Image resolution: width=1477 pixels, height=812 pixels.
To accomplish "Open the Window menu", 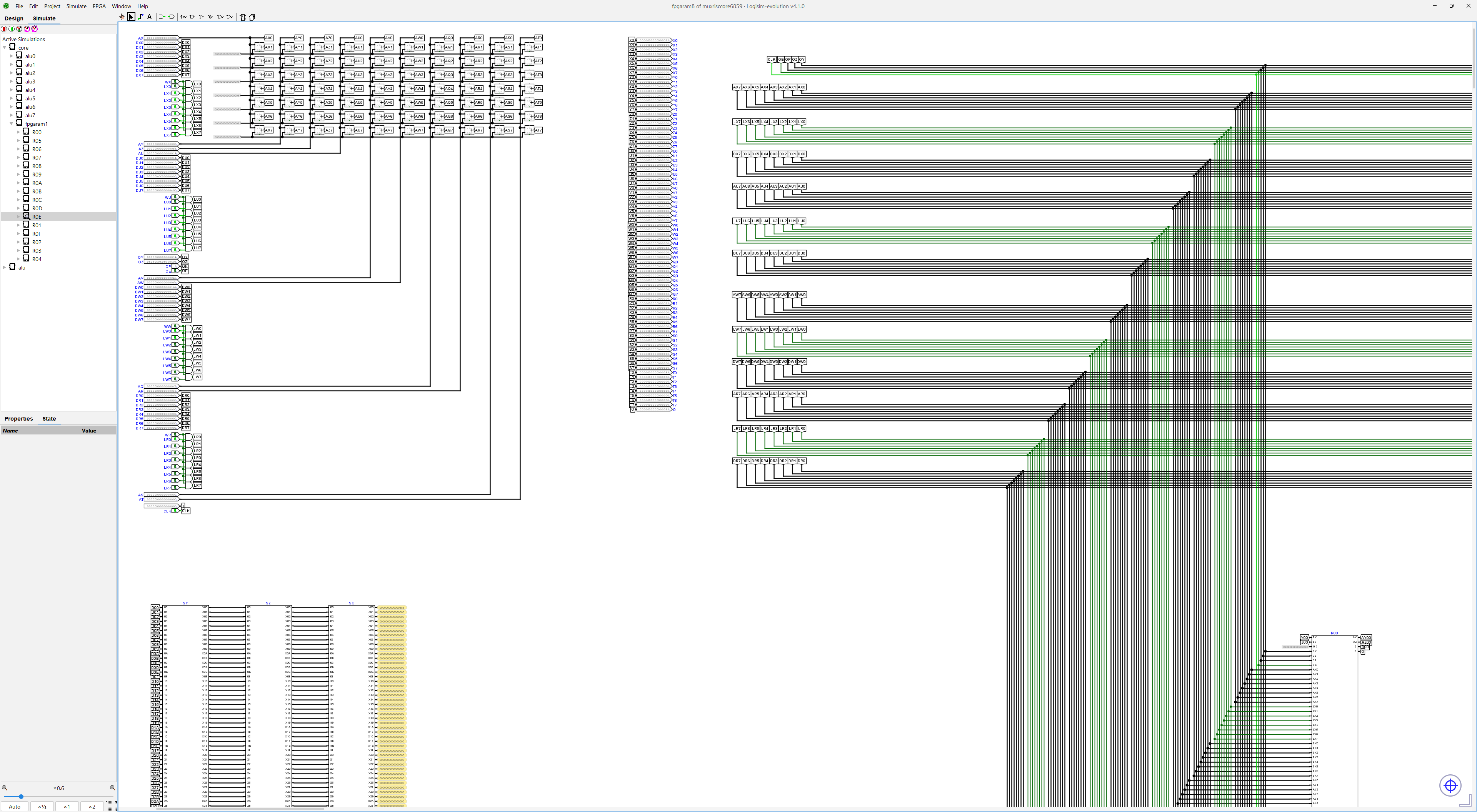I will (122, 6).
